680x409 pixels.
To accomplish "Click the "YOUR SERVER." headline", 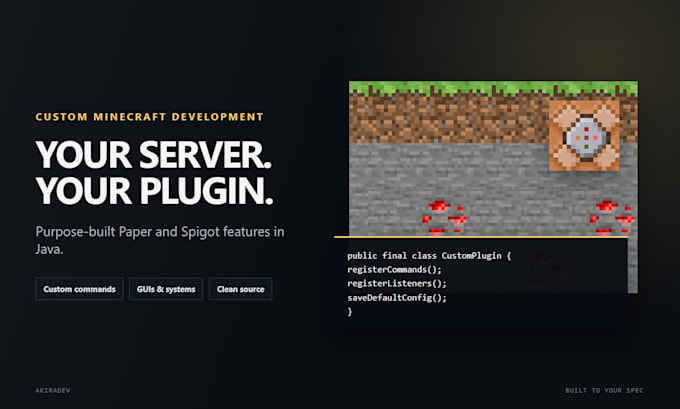I will (x=154, y=155).
